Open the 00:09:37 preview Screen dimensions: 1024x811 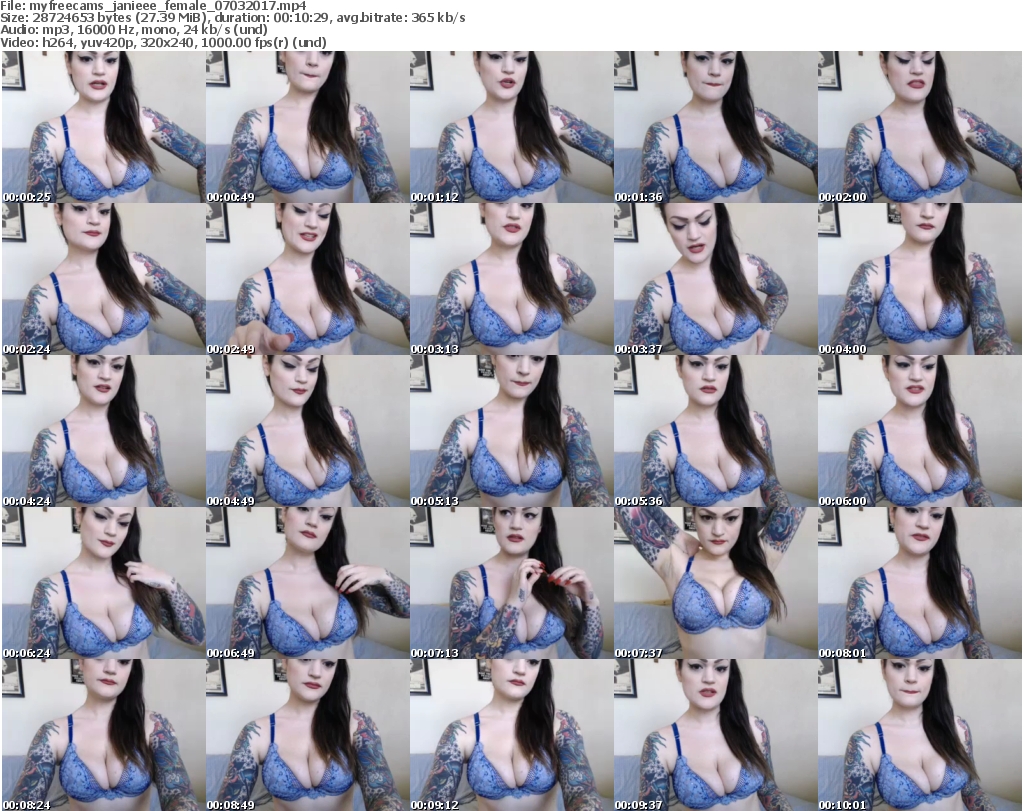coord(716,735)
